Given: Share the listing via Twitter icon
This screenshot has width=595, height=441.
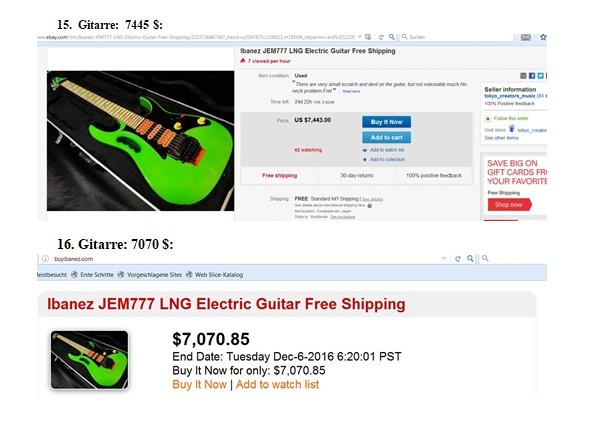Looking at the screenshot, I should 540,76.
